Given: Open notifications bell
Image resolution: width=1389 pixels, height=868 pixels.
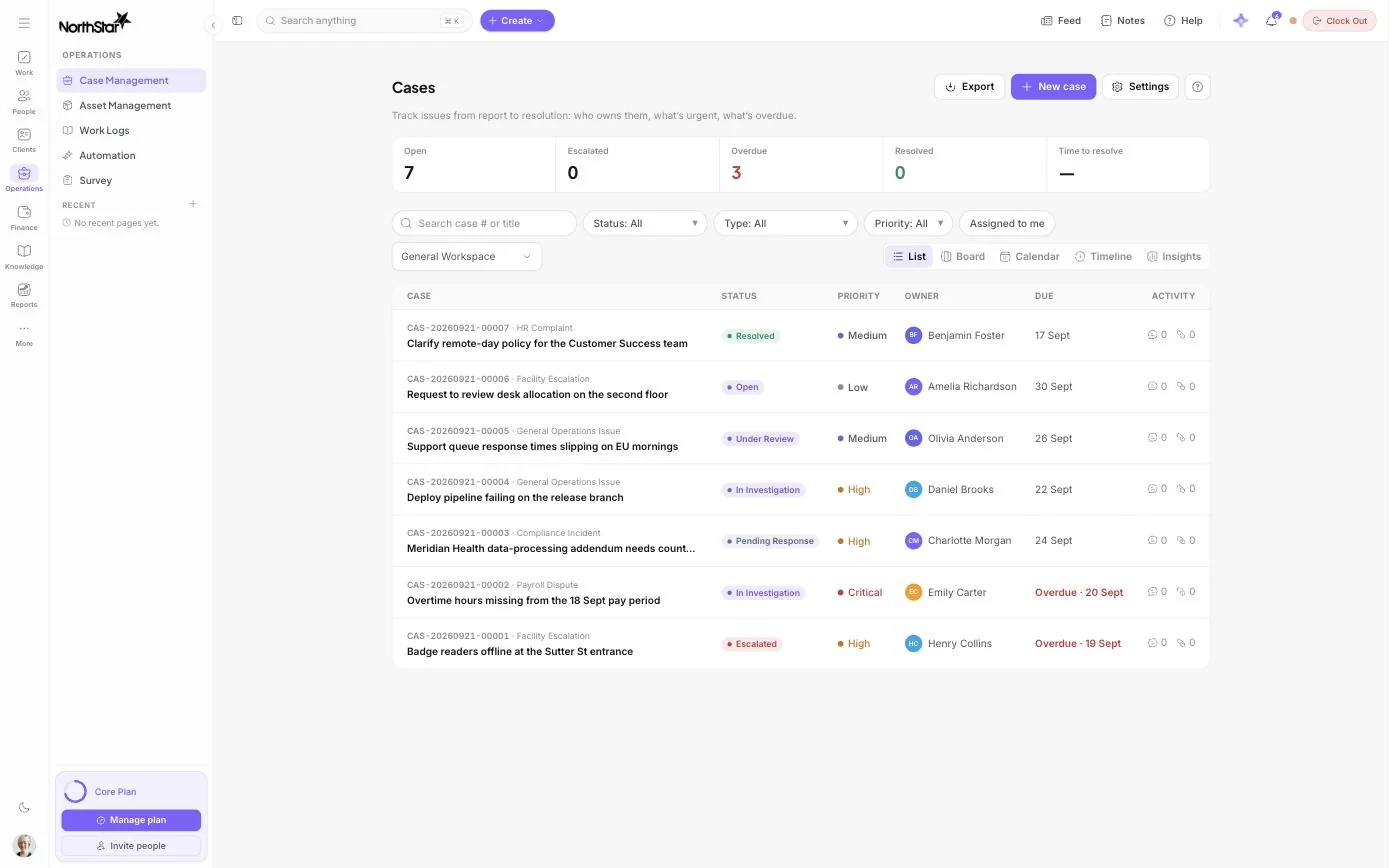Looking at the screenshot, I should (x=1271, y=20).
